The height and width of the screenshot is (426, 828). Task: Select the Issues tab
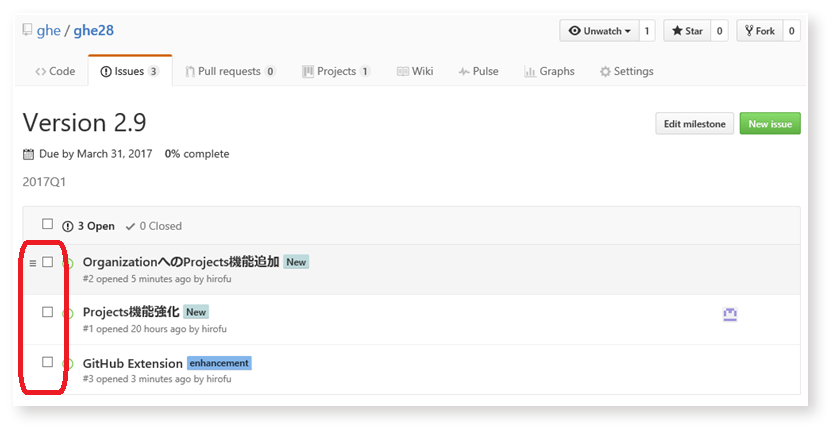(130, 71)
